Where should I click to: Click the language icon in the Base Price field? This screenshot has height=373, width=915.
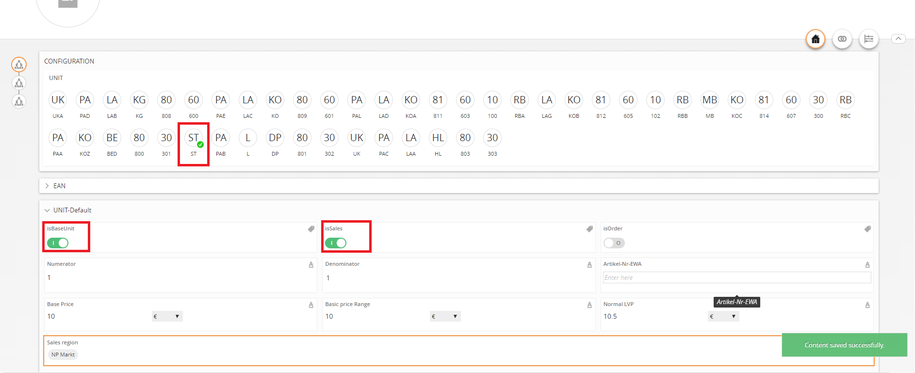(312, 305)
